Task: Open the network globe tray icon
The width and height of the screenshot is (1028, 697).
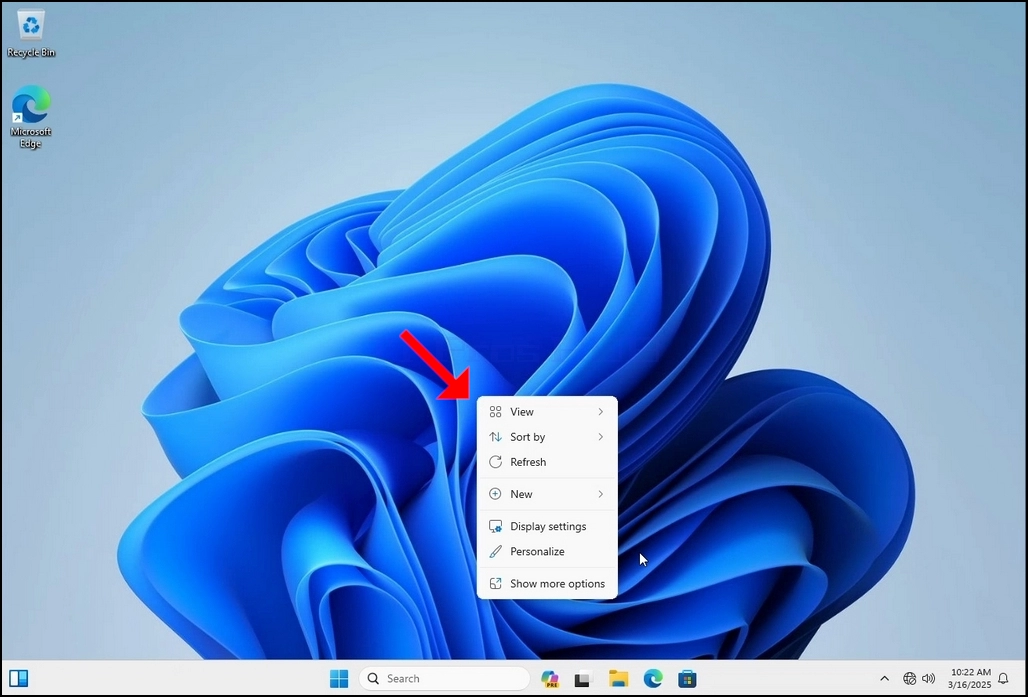Action: pos(909,679)
